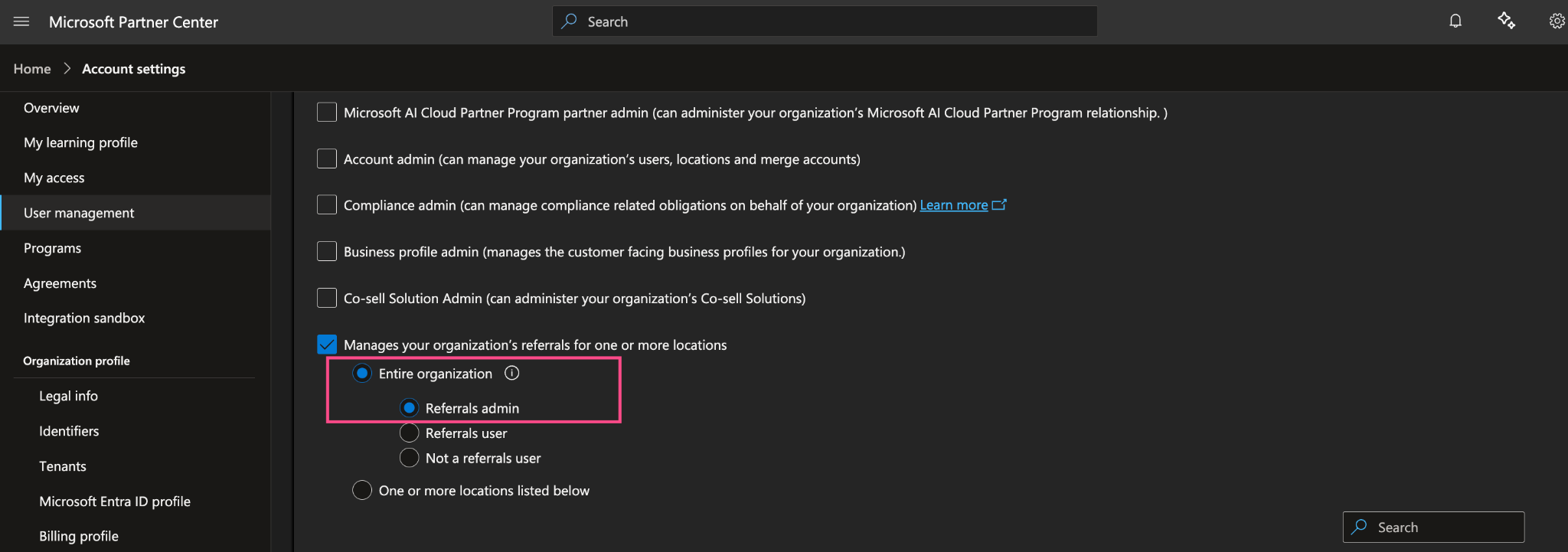Enable Co-sell Solution Admin checkbox

pos(327,298)
